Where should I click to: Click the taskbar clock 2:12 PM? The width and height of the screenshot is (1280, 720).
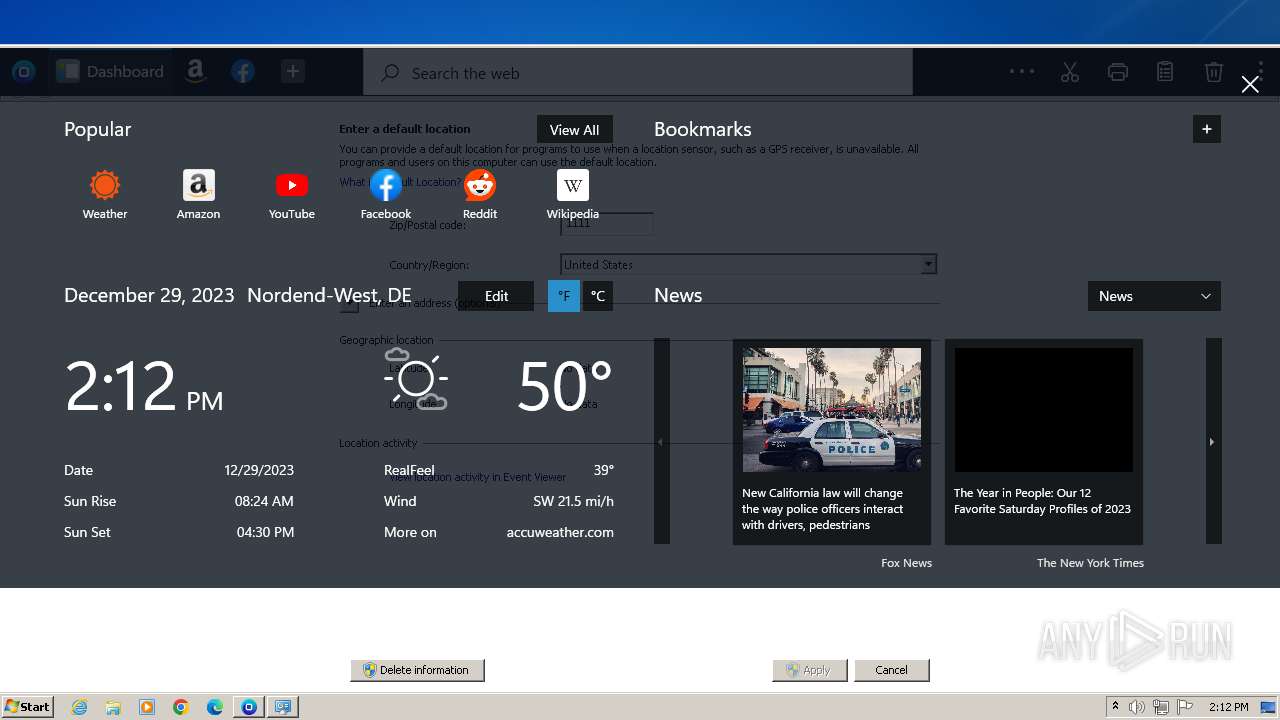pyautogui.click(x=1228, y=707)
